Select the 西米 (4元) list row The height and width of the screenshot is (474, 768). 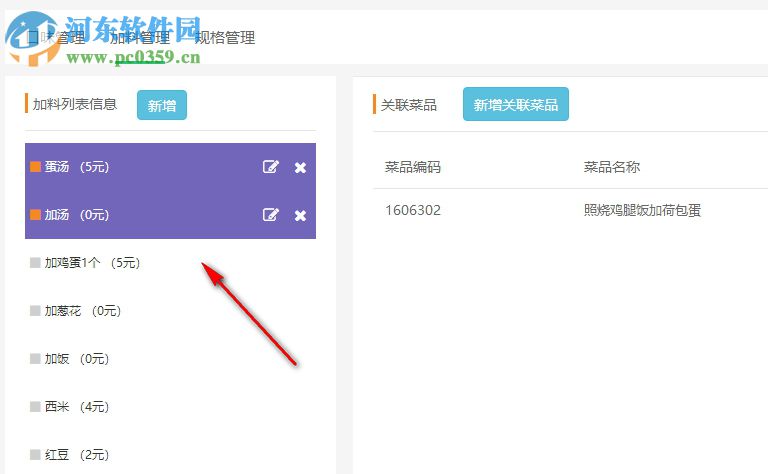pos(170,407)
